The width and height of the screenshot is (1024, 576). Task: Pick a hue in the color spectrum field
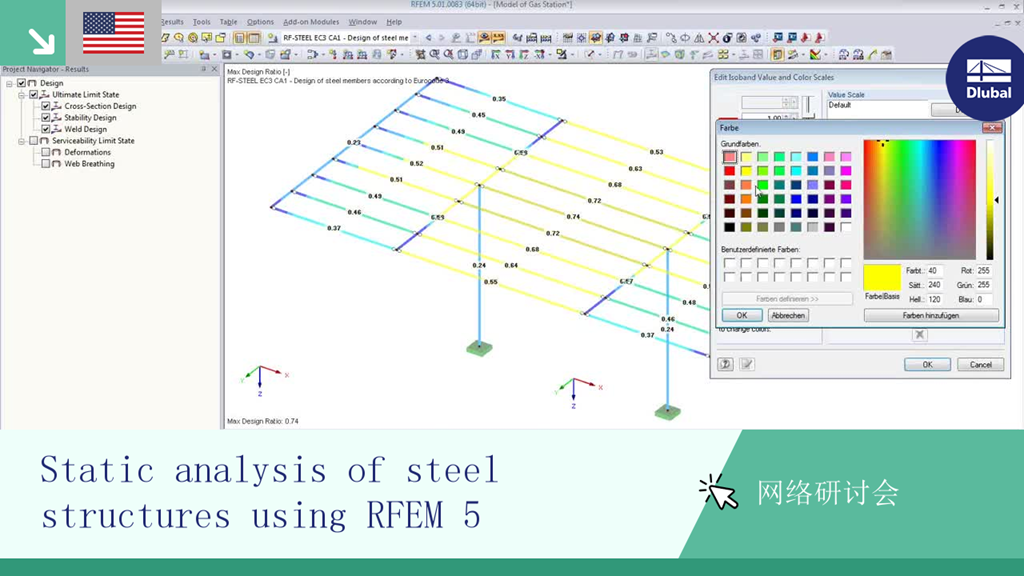[920, 199]
